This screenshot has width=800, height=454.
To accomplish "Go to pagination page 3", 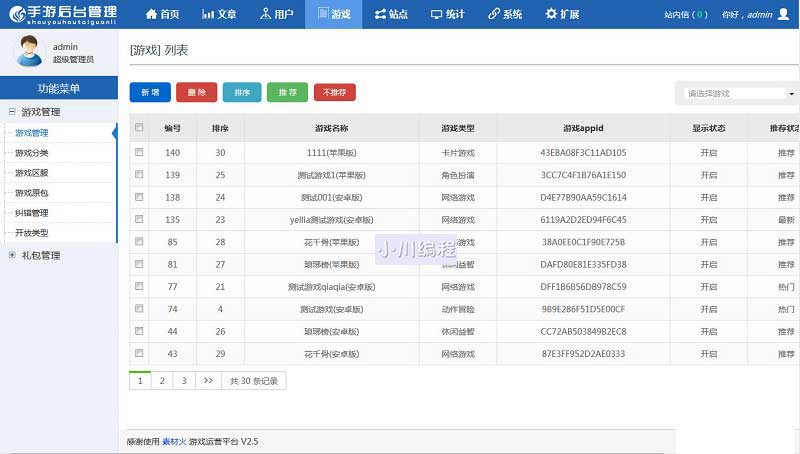I will [184, 381].
